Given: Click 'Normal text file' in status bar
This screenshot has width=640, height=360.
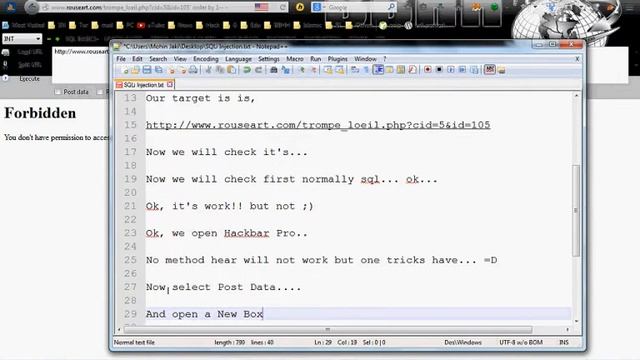Looking at the screenshot, I should 134,342.
